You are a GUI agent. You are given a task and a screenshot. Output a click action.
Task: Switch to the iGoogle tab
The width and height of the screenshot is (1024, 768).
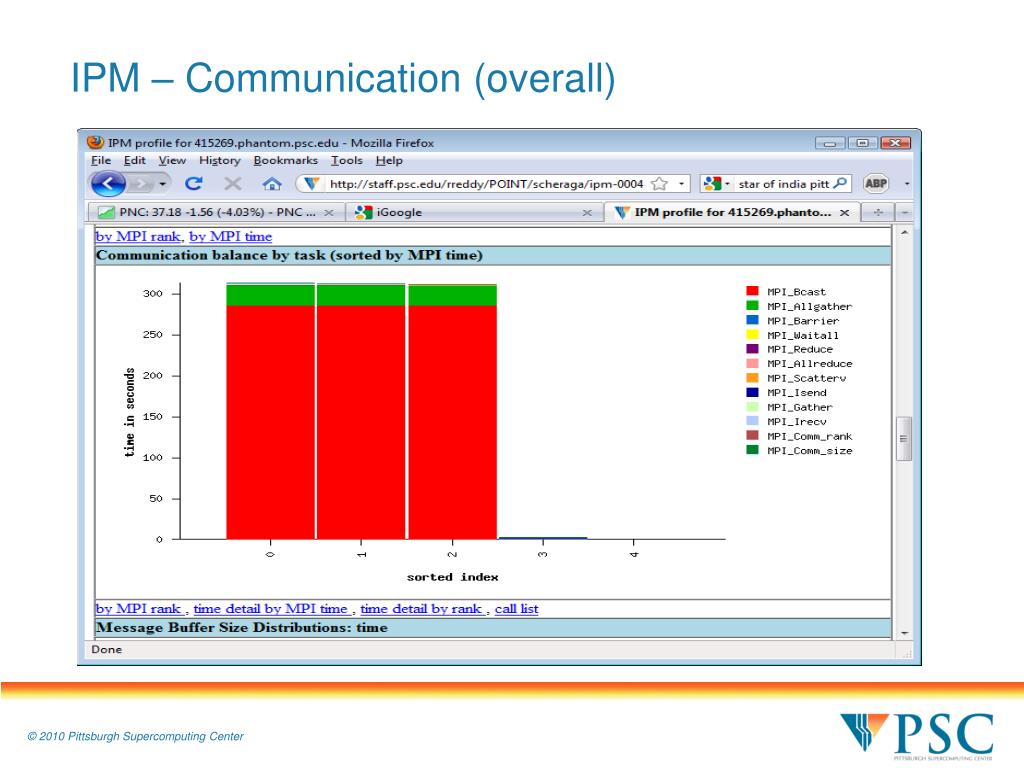tap(400, 212)
